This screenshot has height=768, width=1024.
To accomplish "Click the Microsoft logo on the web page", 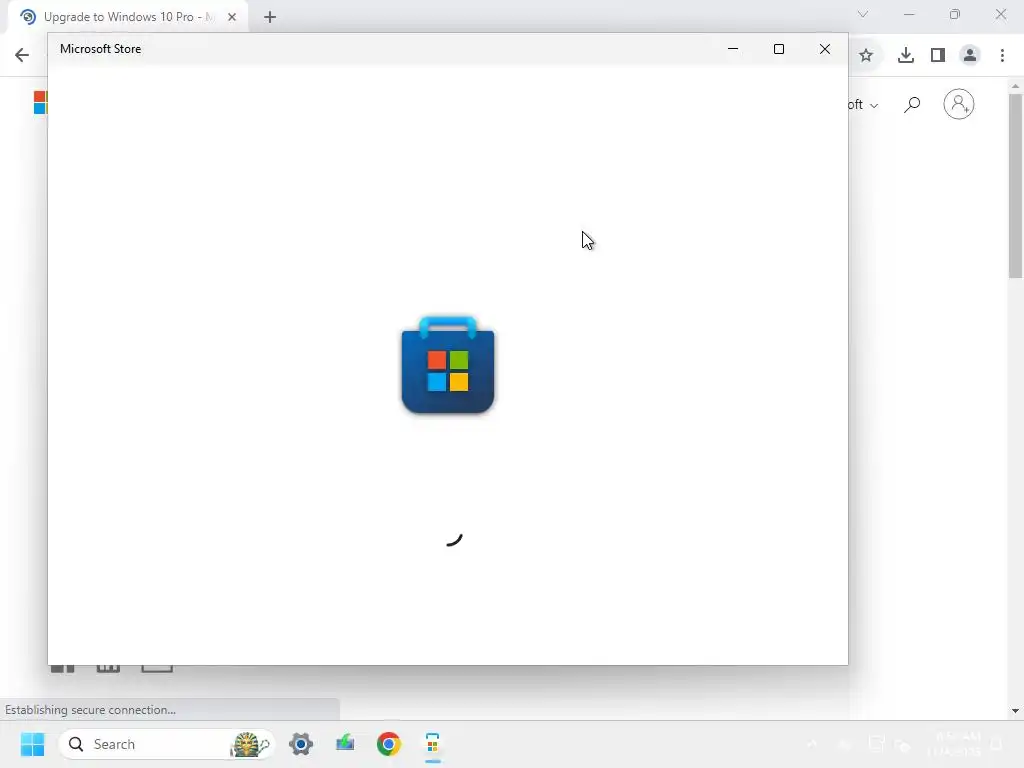I will 40,103.
